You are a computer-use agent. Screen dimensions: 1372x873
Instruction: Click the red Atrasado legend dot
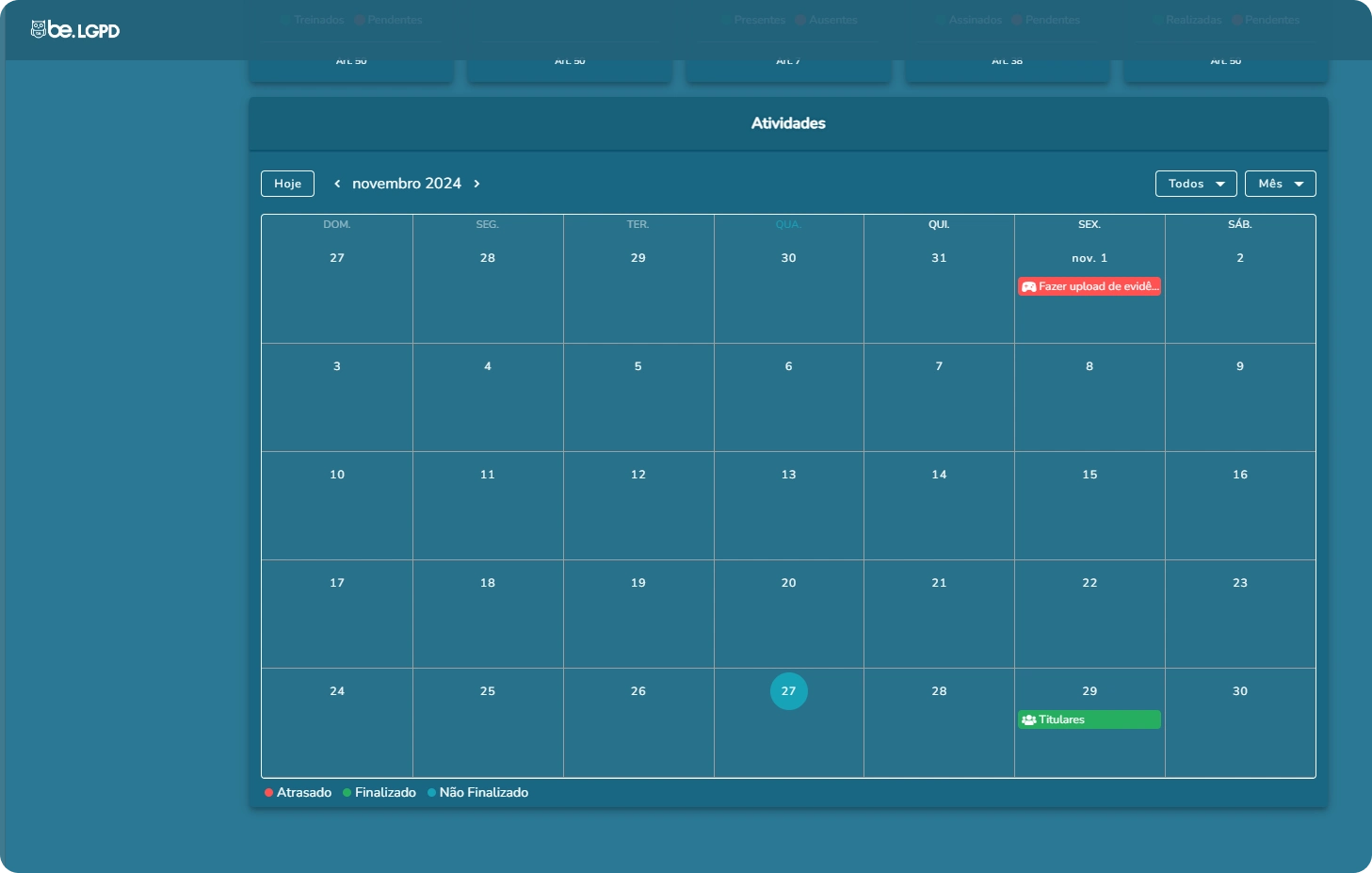click(x=269, y=793)
